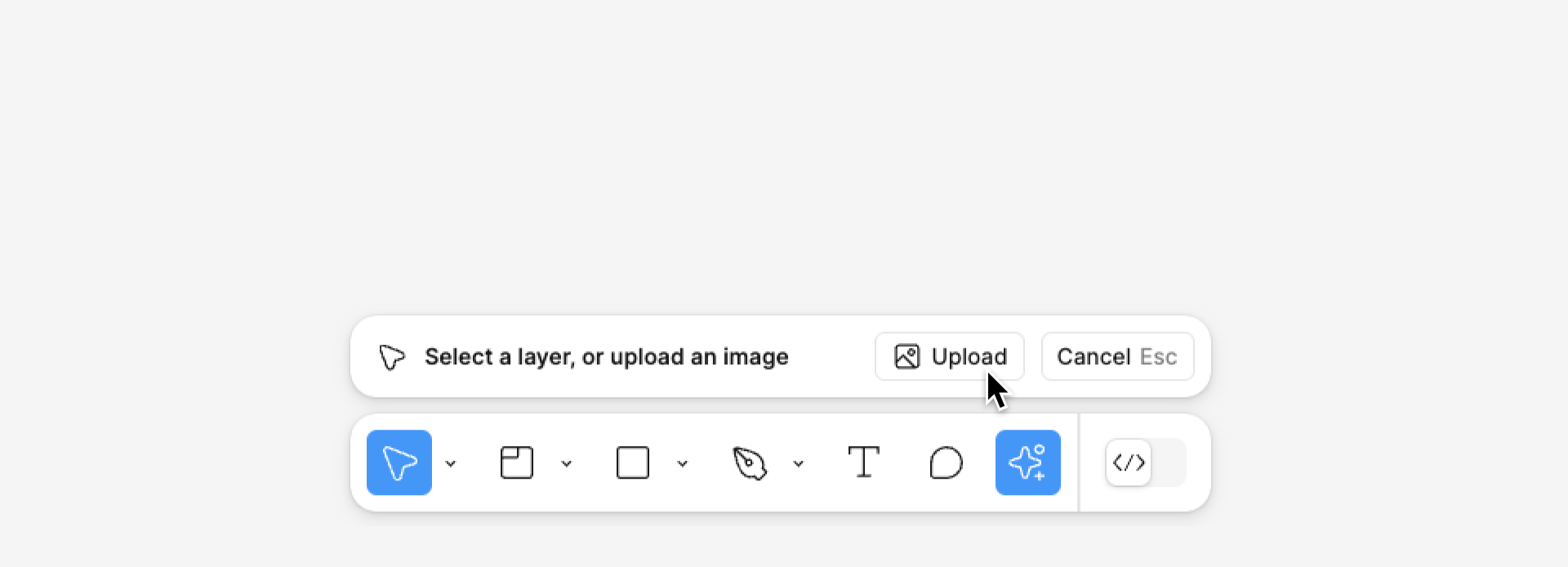Select the Comment bubble tool
Screen dimensions: 1568x567
[946, 462]
